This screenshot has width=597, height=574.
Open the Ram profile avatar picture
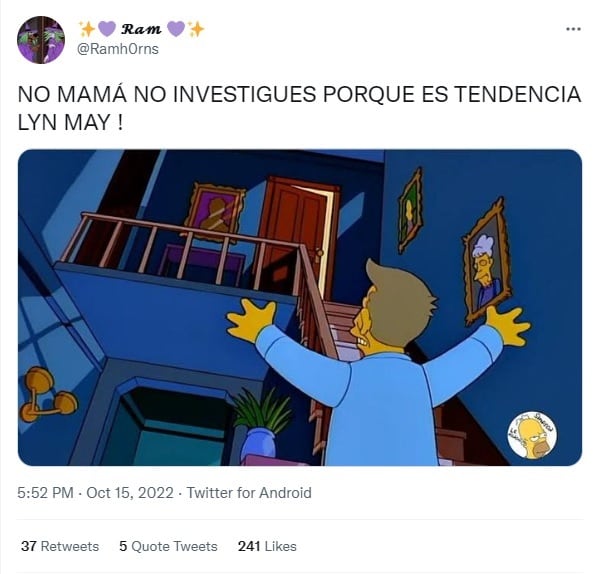41,40
